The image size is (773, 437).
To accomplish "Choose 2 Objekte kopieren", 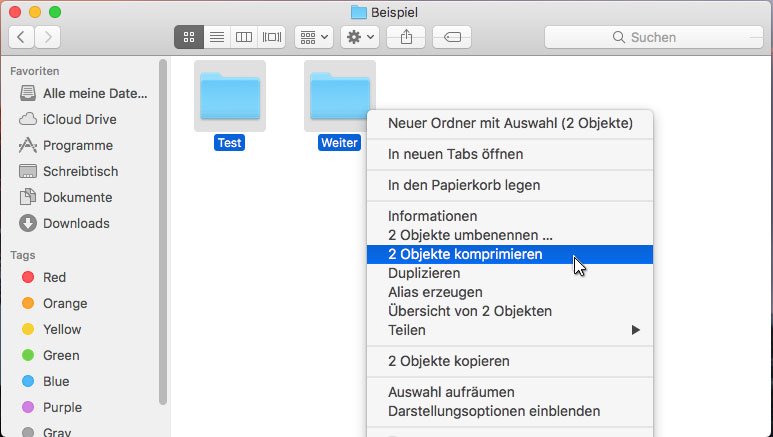I will pos(510,361).
